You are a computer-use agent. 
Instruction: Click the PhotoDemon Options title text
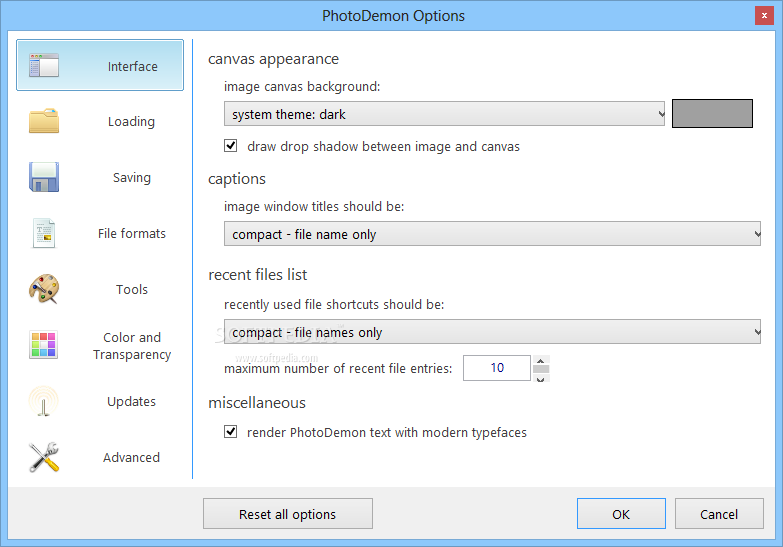click(393, 16)
